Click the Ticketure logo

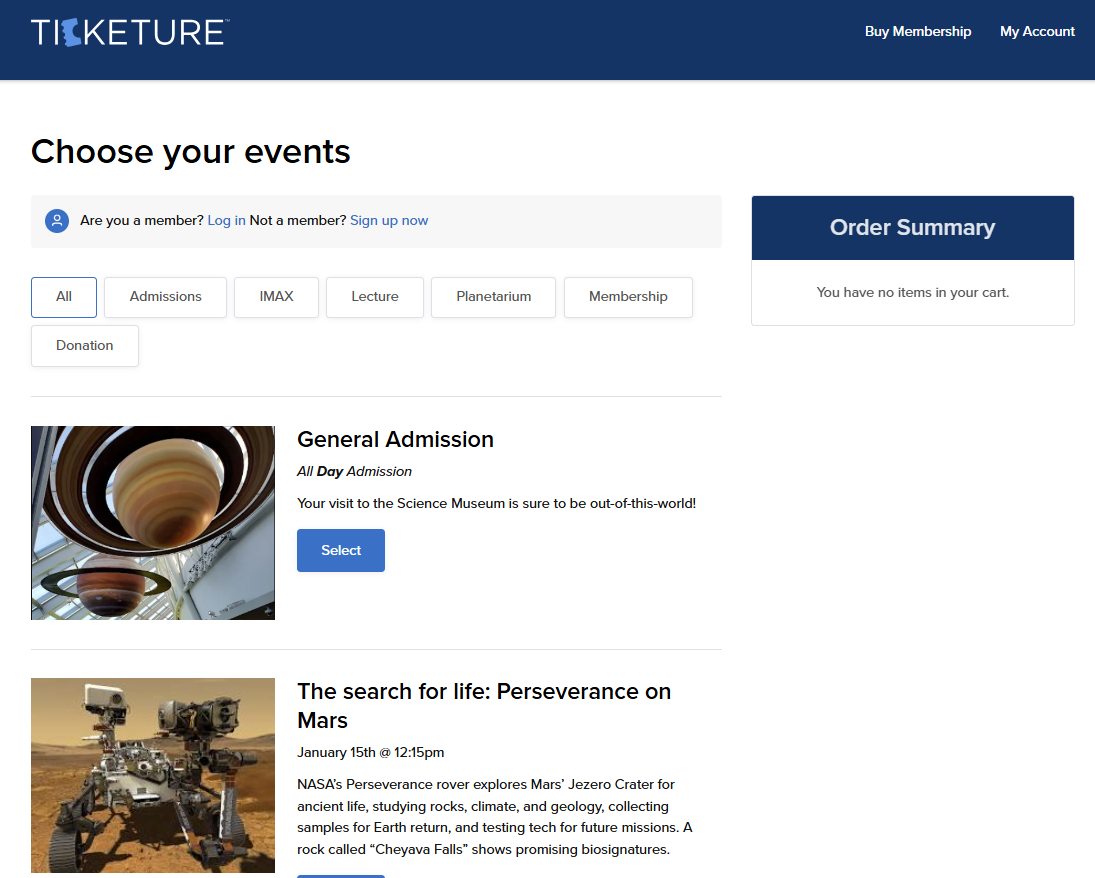pyautogui.click(x=129, y=32)
